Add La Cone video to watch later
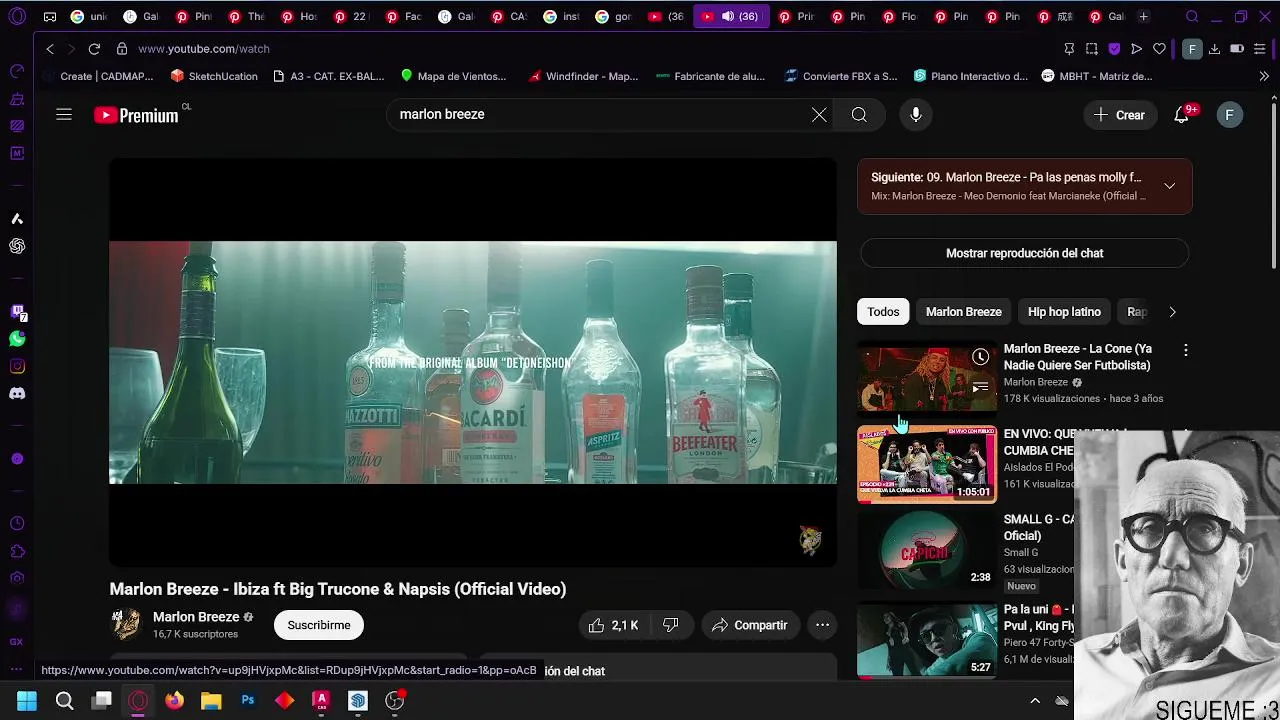Viewport: 1280px width, 720px height. click(980, 357)
